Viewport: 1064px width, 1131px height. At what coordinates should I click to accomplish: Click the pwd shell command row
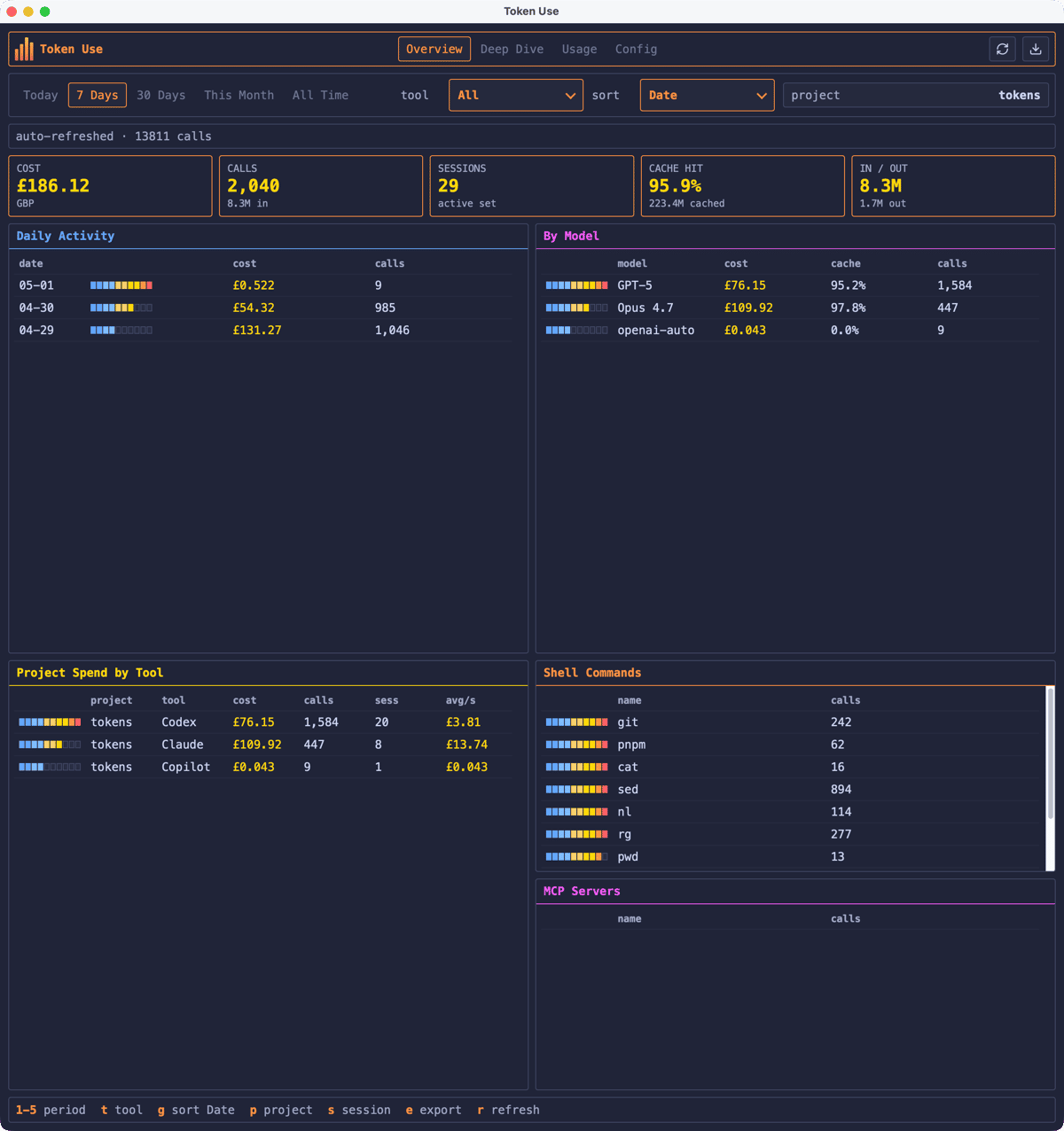[792, 857]
